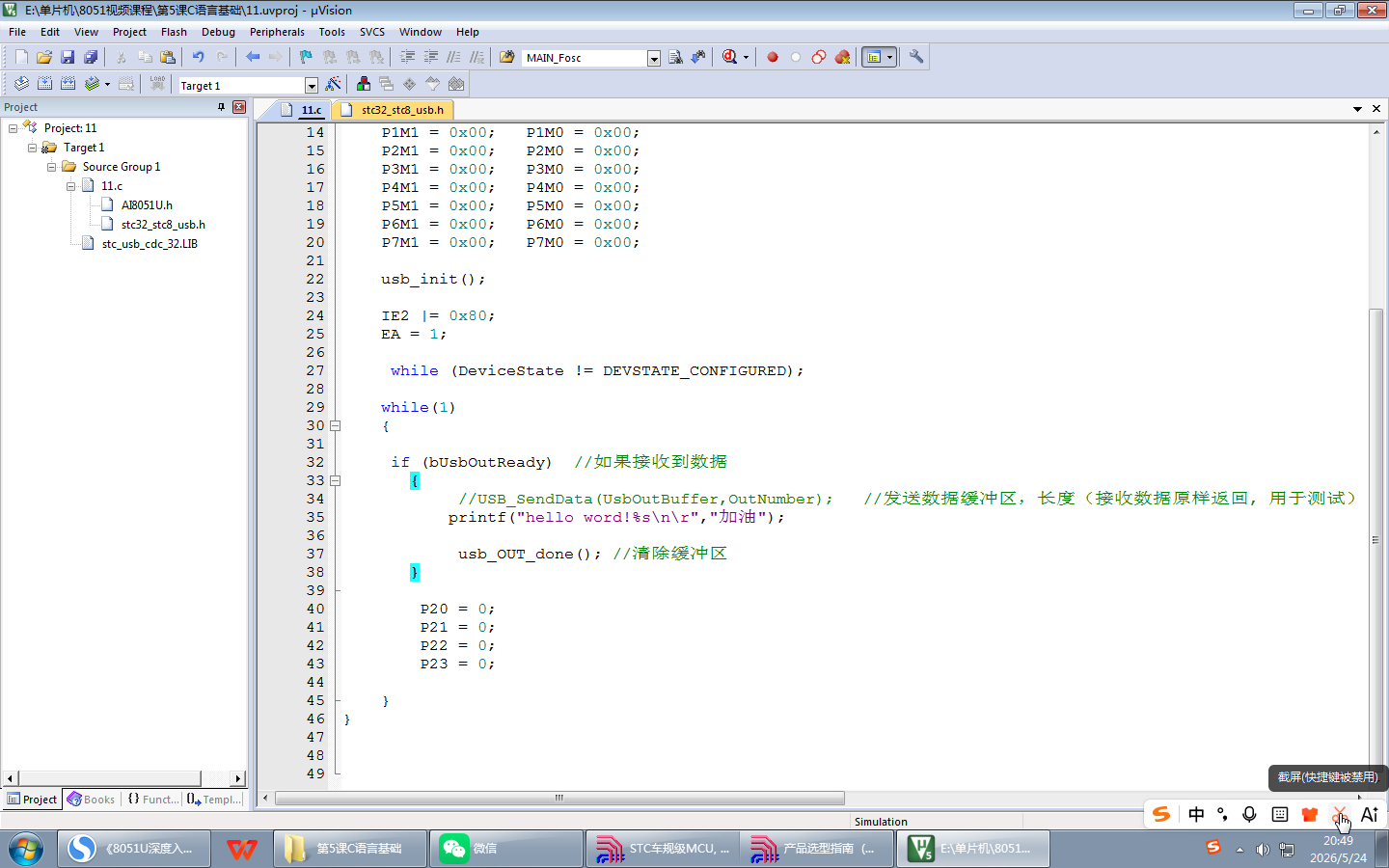Switch to the Templates panel tab
The width and height of the screenshot is (1389, 868).
(214, 800)
